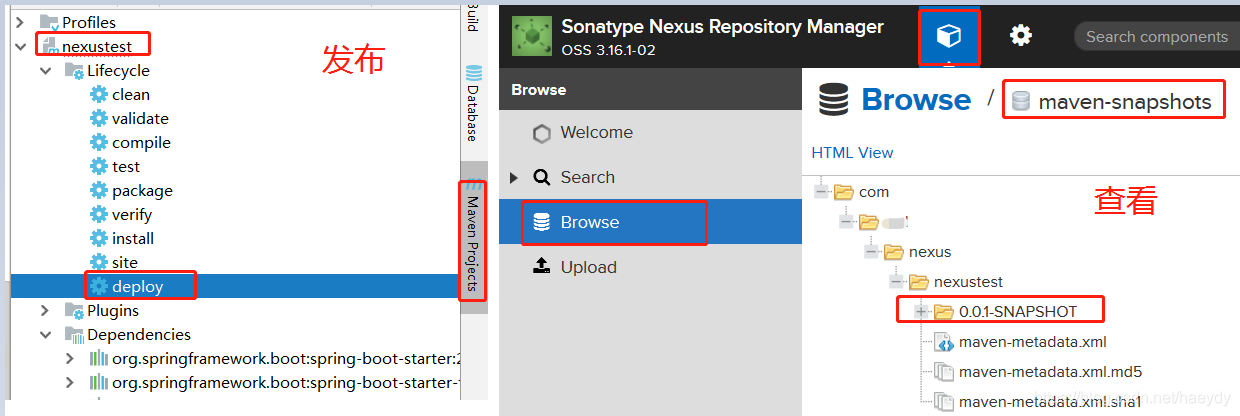
Task: Expand the second spring-boot-starter dependency
Action: pos(69,382)
